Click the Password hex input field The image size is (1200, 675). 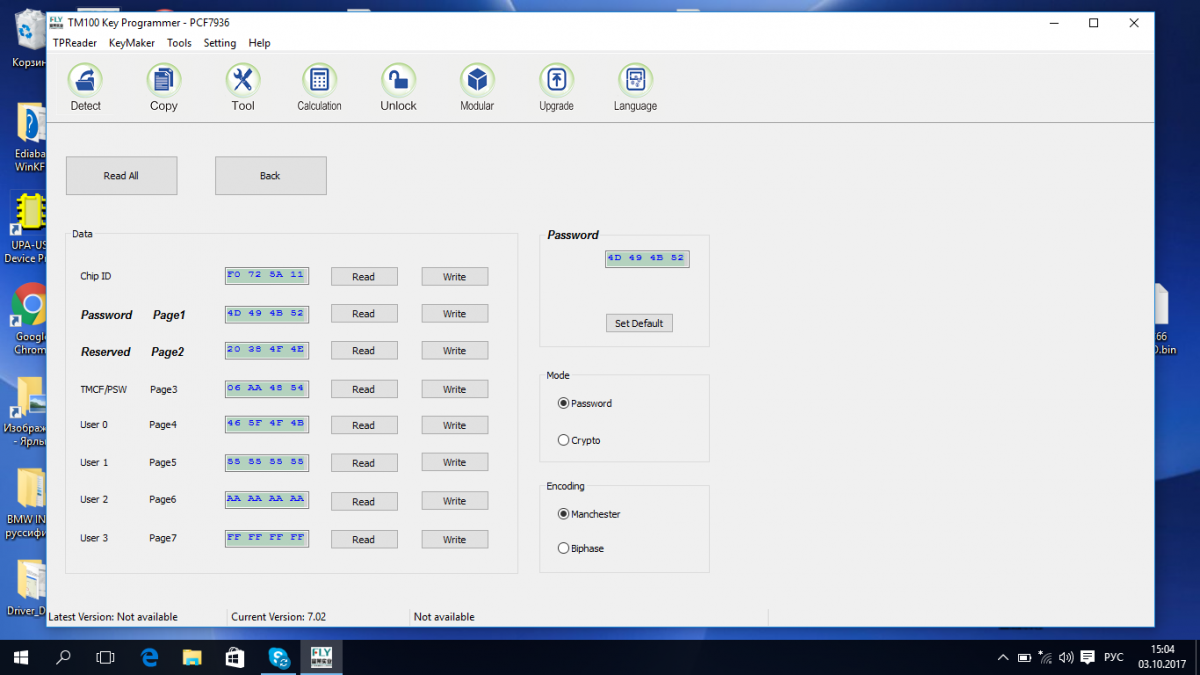pos(646,258)
